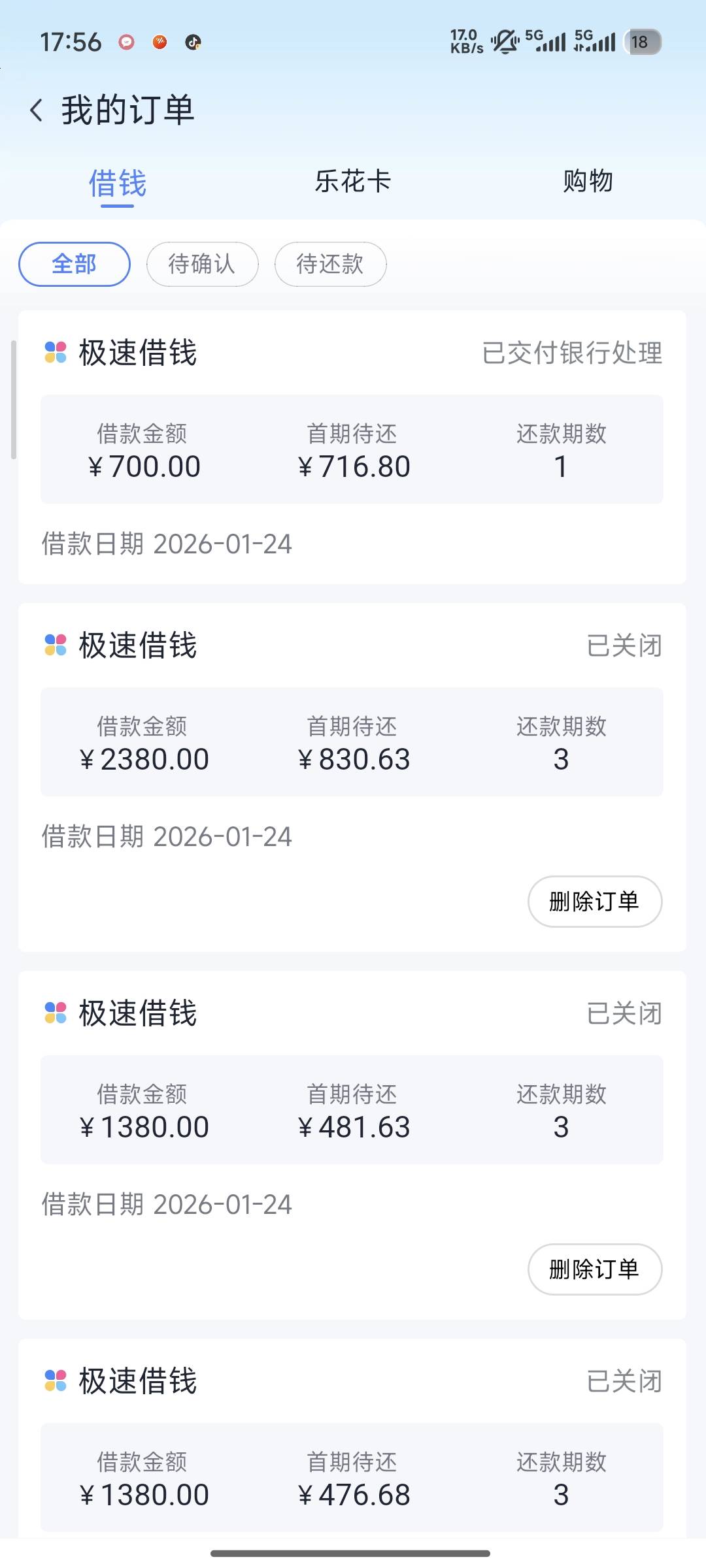
Task: Open the 借钱 tab
Action: pyautogui.click(x=118, y=183)
